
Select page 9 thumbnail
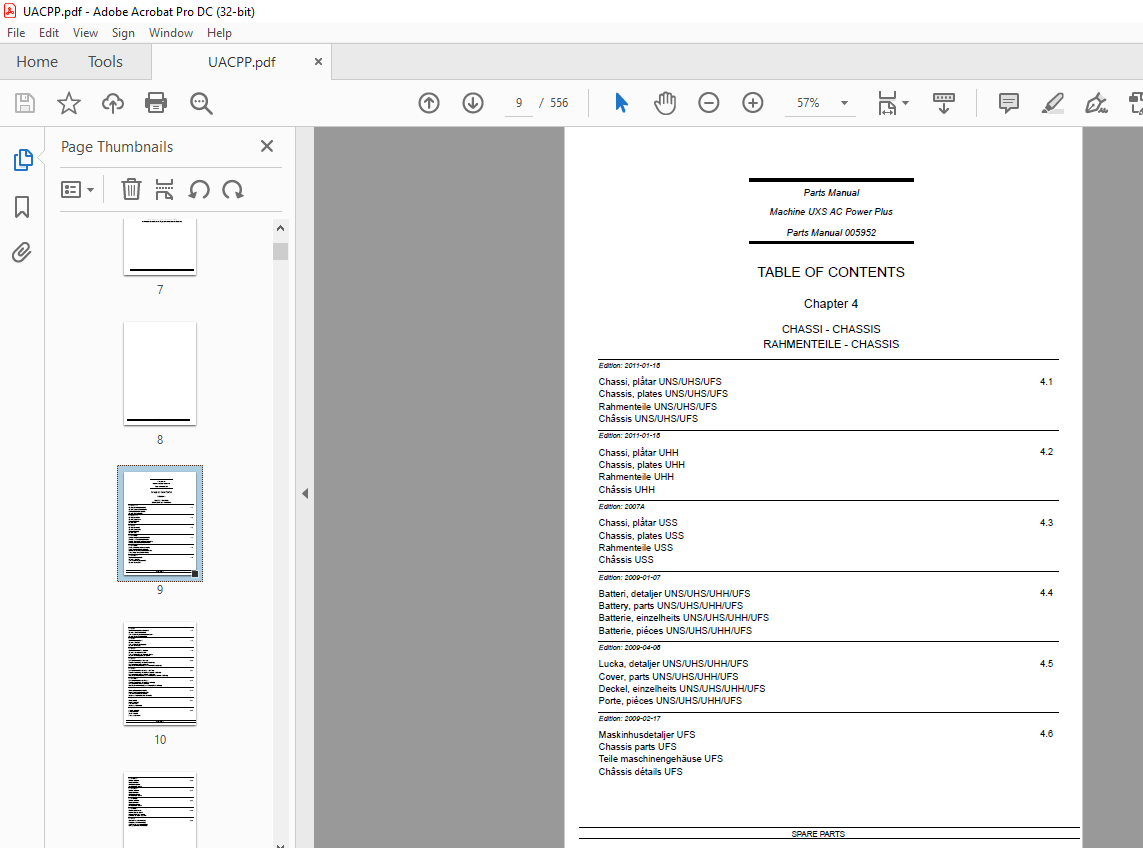pyautogui.click(x=160, y=524)
